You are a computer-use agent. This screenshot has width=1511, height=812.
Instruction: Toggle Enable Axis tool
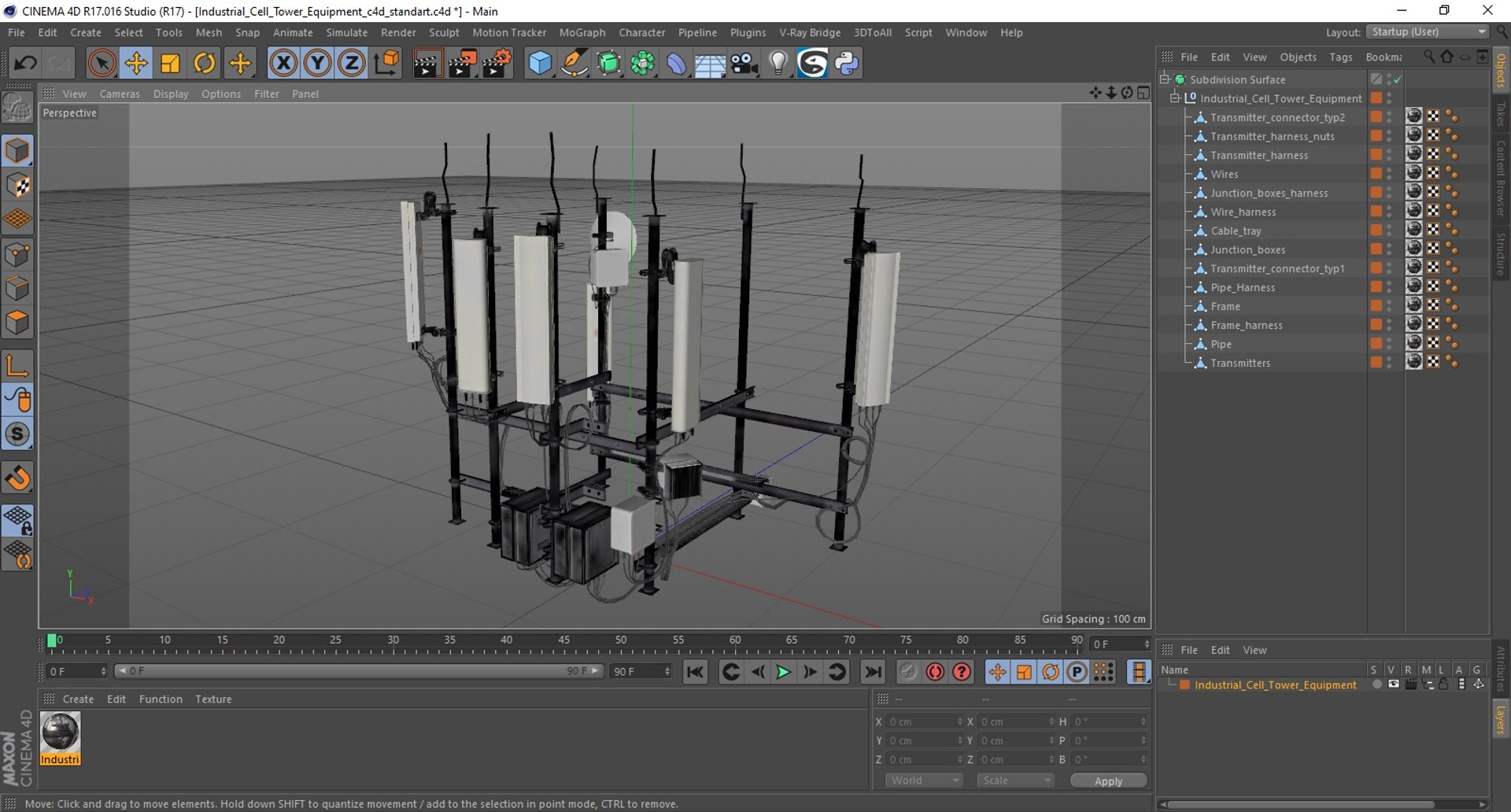coord(17,365)
